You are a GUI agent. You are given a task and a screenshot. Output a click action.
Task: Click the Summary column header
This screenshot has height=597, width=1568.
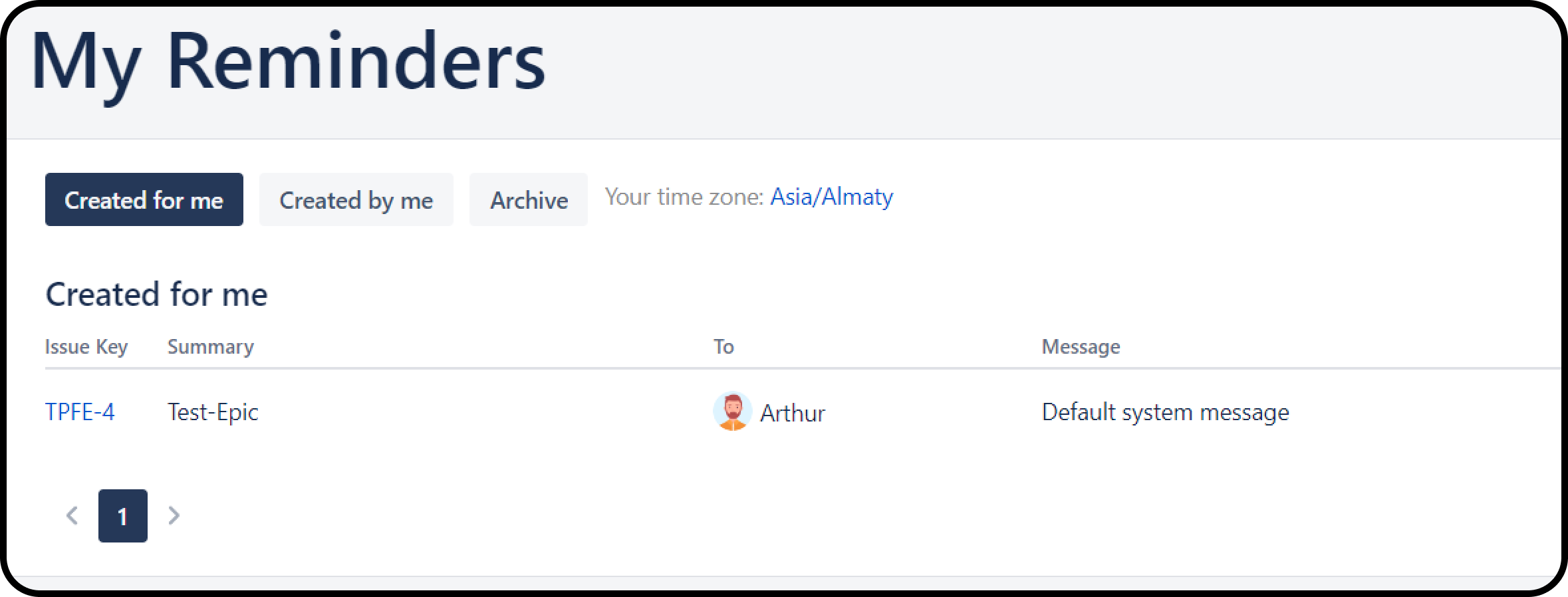pyautogui.click(x=210, y=346)
